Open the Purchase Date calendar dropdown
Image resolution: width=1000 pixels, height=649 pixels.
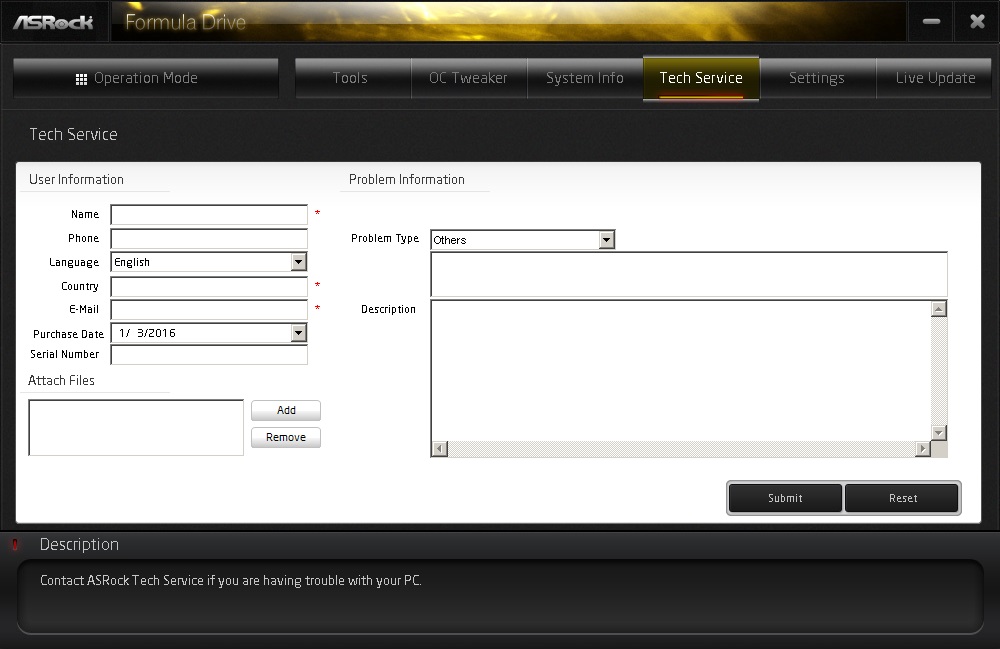tap(298, 333)
